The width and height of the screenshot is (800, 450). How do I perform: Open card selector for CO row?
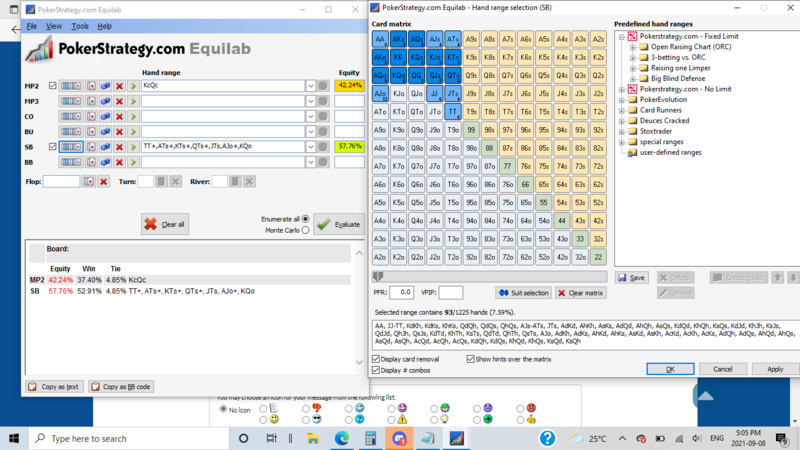coord(91,116)
